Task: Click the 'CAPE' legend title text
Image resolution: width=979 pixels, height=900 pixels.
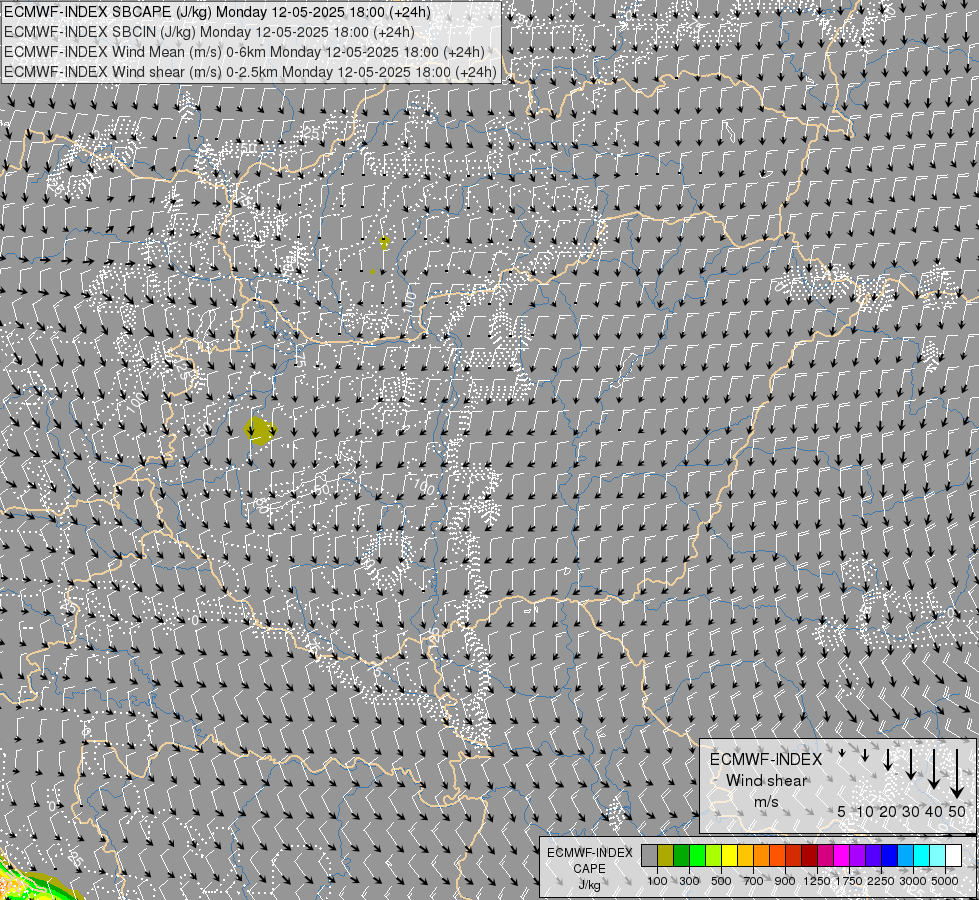Action: click(589, 869)
